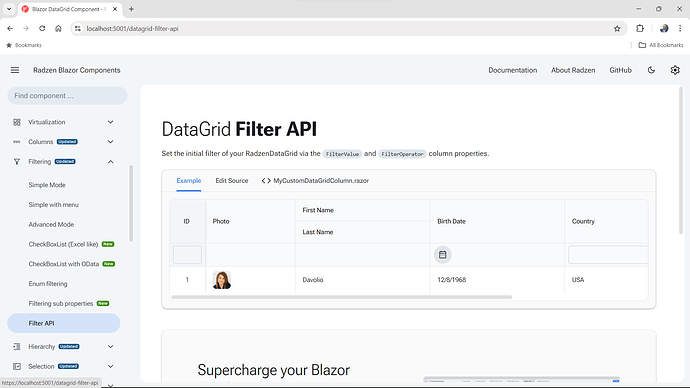Expand the Hierarchy section
The width and height of the screenshot is (690, 388).
pos(110,347)
